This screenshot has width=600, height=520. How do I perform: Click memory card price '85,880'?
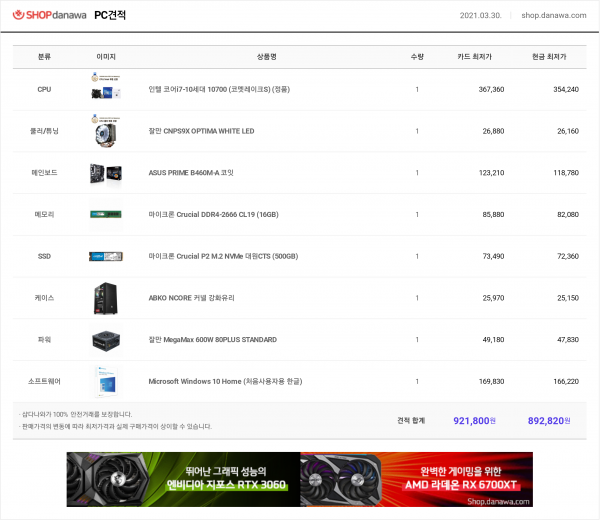[493, 215]
